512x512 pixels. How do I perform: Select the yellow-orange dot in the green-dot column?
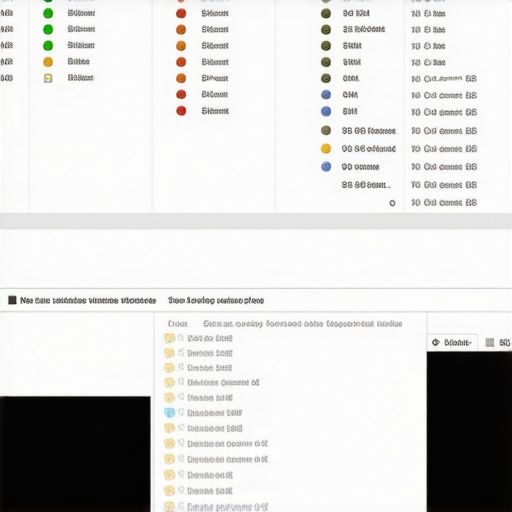click(48, 62)
